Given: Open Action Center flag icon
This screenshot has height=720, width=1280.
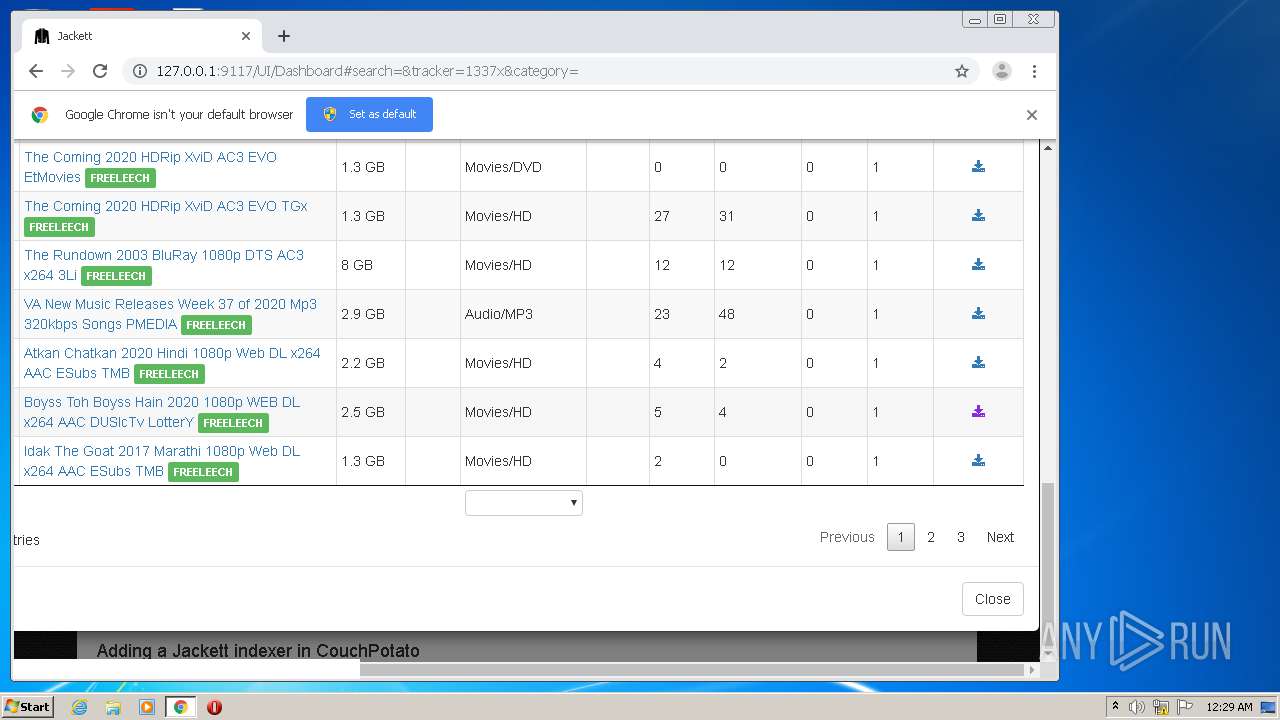Looking at the screenshot, I should point(1184,707).
